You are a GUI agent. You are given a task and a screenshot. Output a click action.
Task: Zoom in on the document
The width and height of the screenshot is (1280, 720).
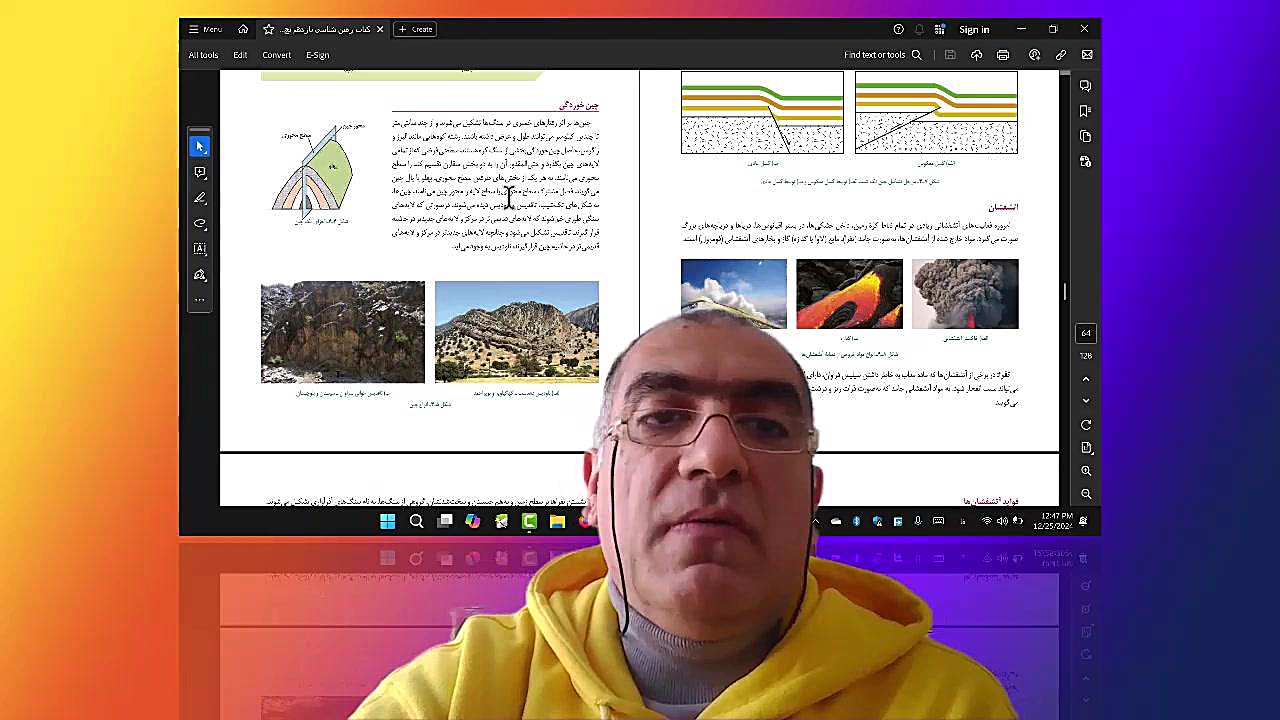coord(1086,471)
